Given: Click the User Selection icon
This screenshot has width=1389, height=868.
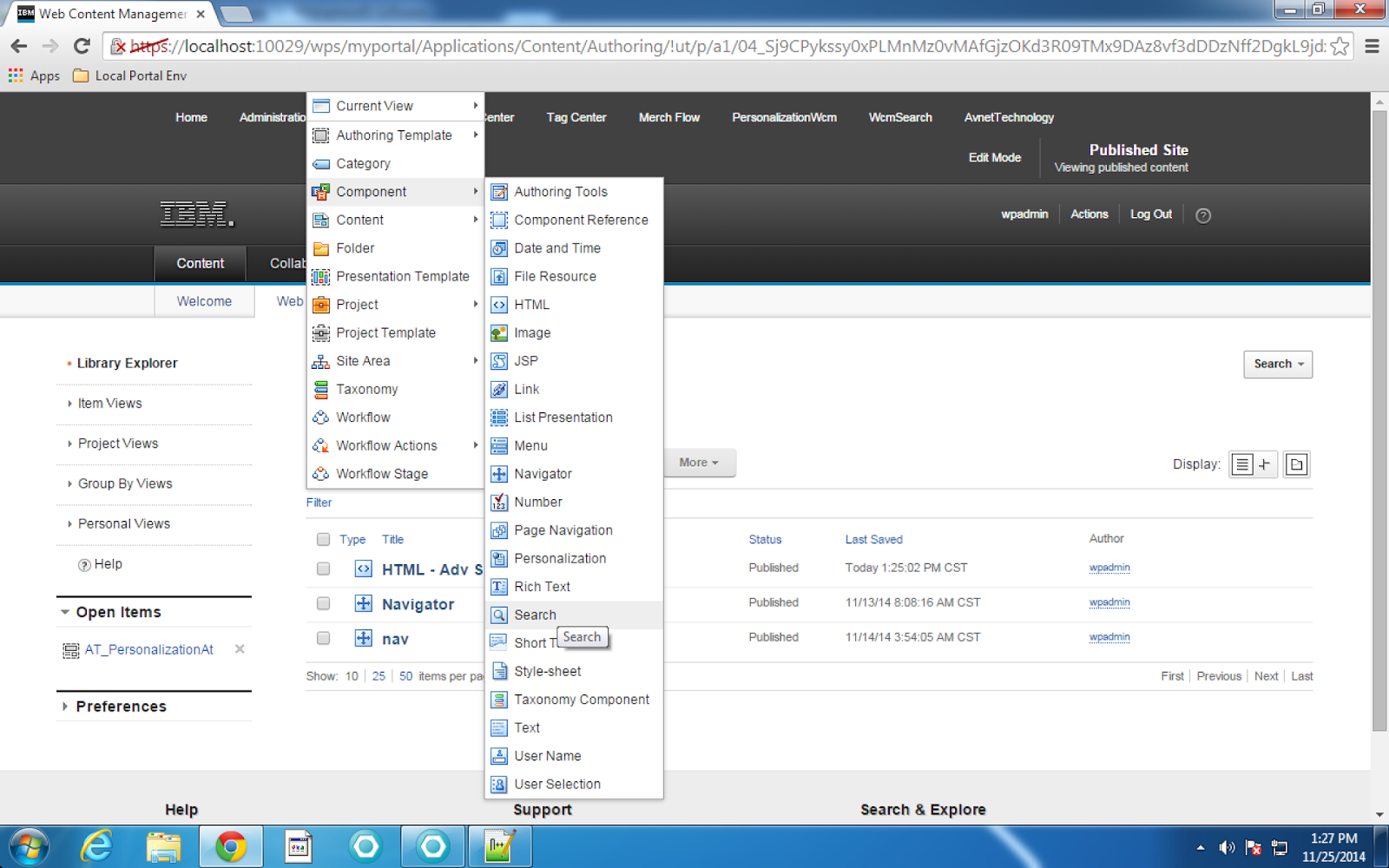Looking at the screenshot, I should pyautogui.click(x=499, y=784).
